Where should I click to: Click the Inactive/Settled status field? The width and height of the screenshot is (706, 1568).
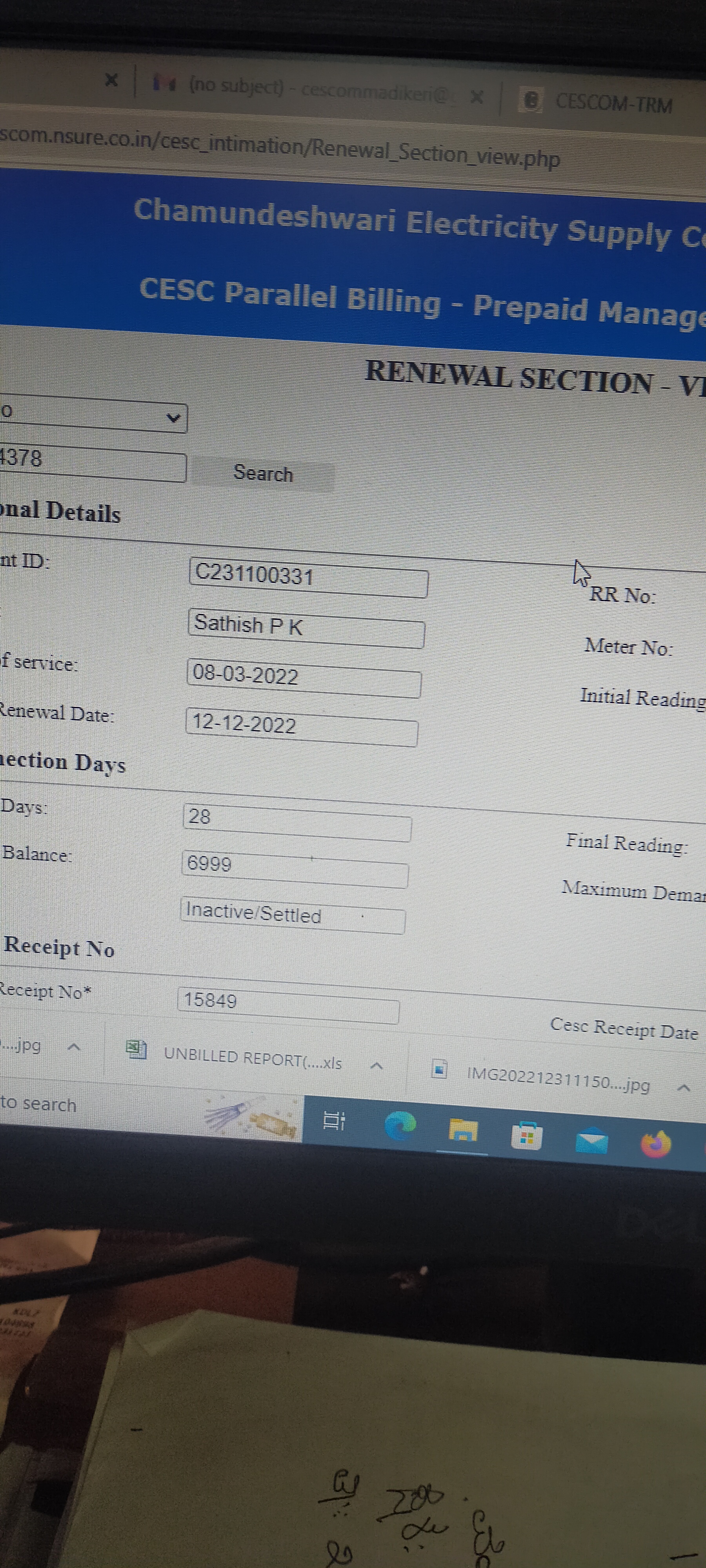[292, 915]
